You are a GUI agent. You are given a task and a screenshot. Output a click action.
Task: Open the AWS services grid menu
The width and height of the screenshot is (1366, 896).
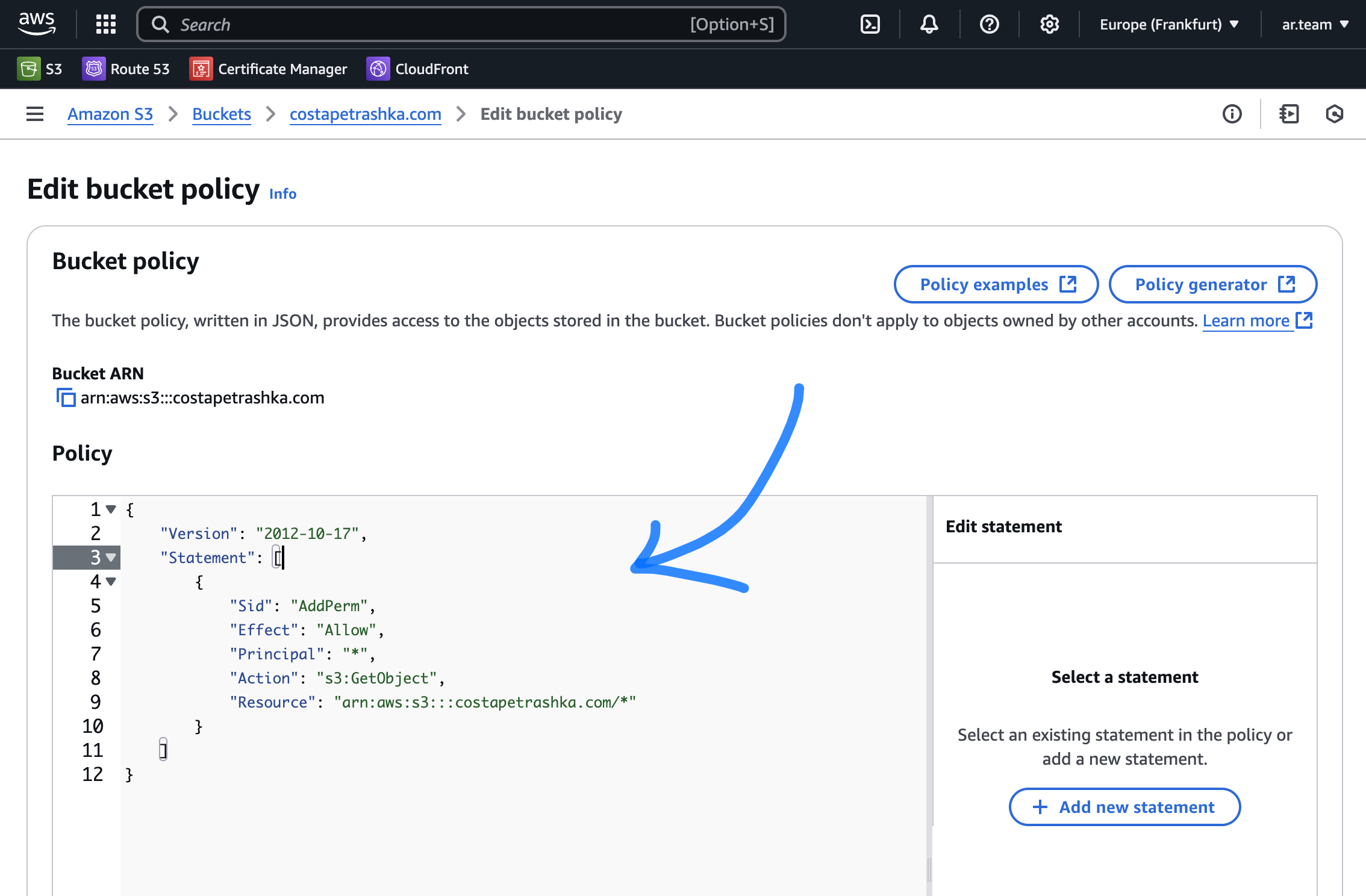point(106,24)
